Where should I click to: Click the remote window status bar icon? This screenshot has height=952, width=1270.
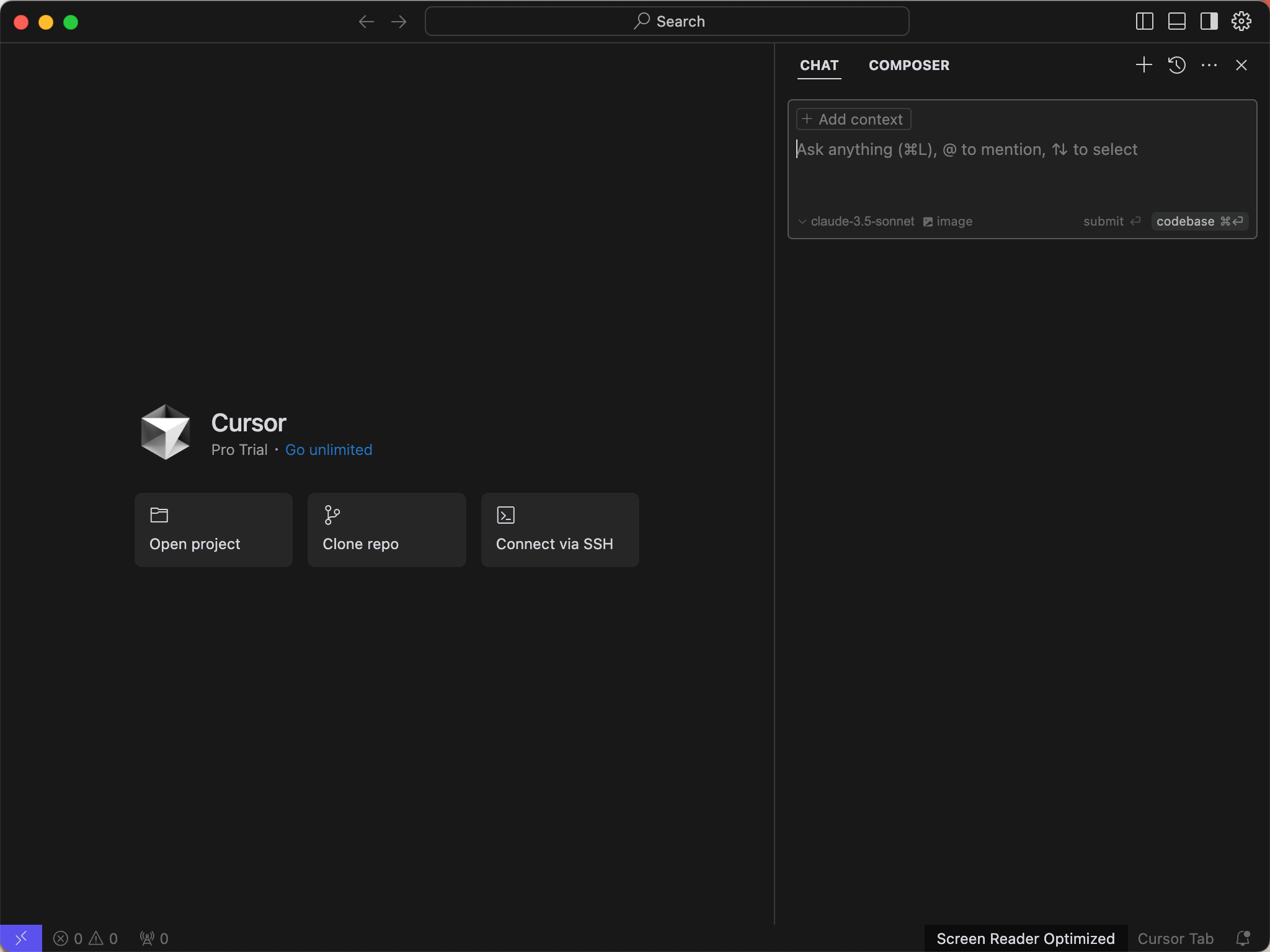pos(20,938)
